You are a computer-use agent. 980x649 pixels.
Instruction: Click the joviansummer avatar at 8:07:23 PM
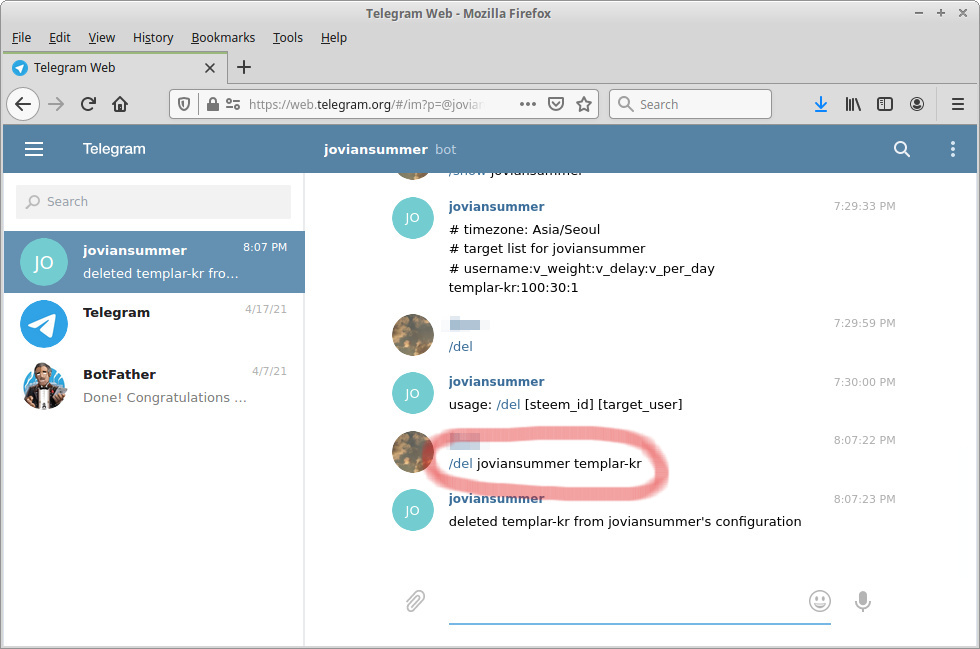tap(412, 510)
